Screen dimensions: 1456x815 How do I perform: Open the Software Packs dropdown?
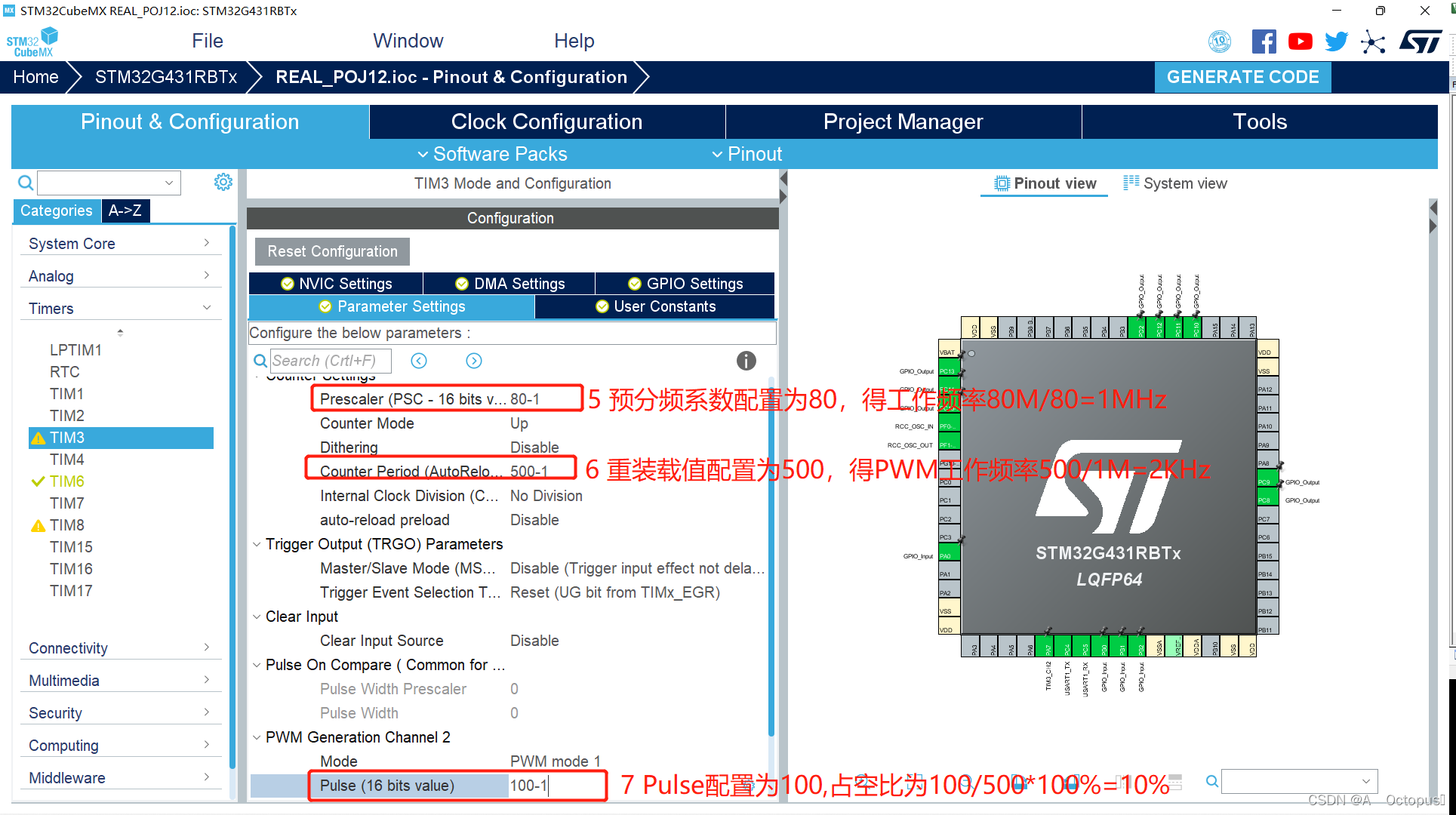point(492,154)
